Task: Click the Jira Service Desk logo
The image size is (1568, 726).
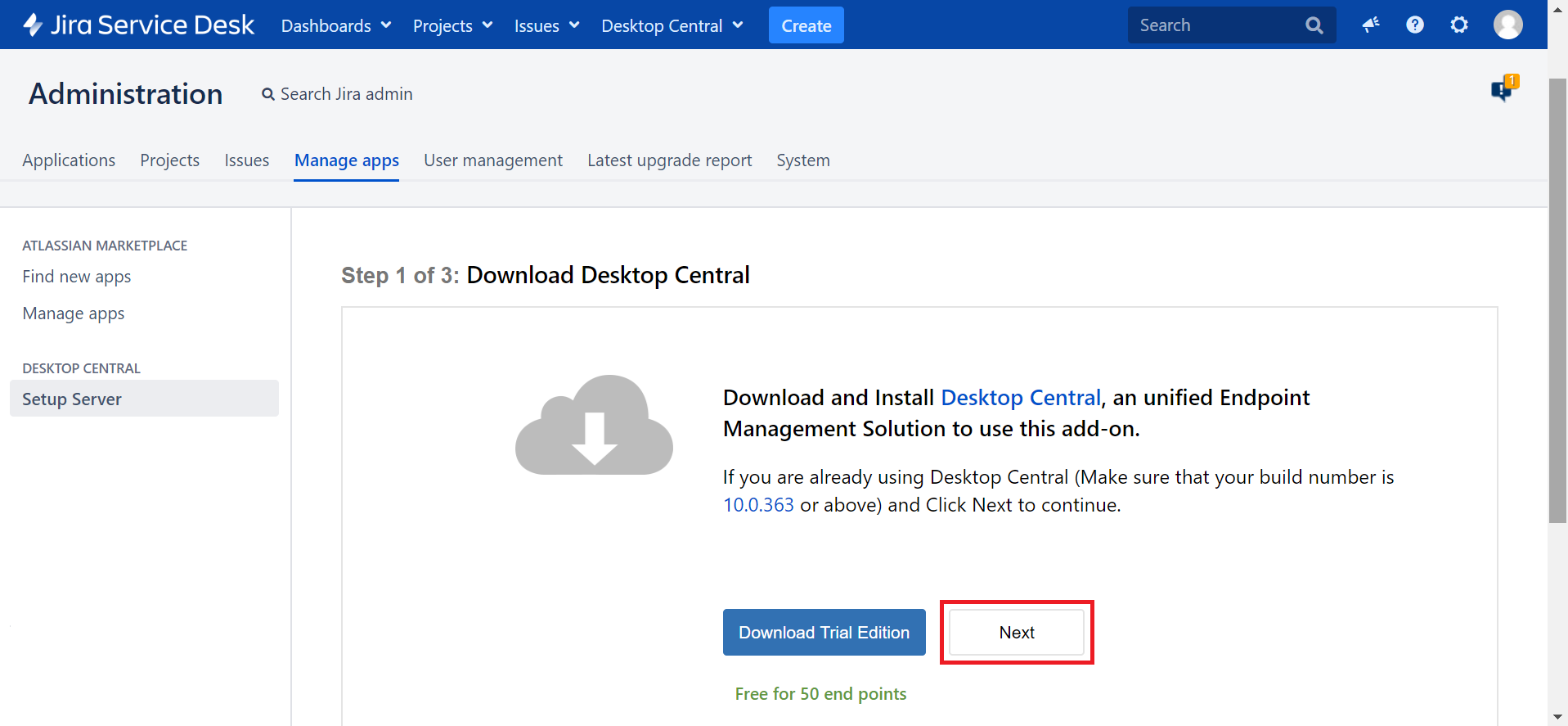Action: pos(139,25)
